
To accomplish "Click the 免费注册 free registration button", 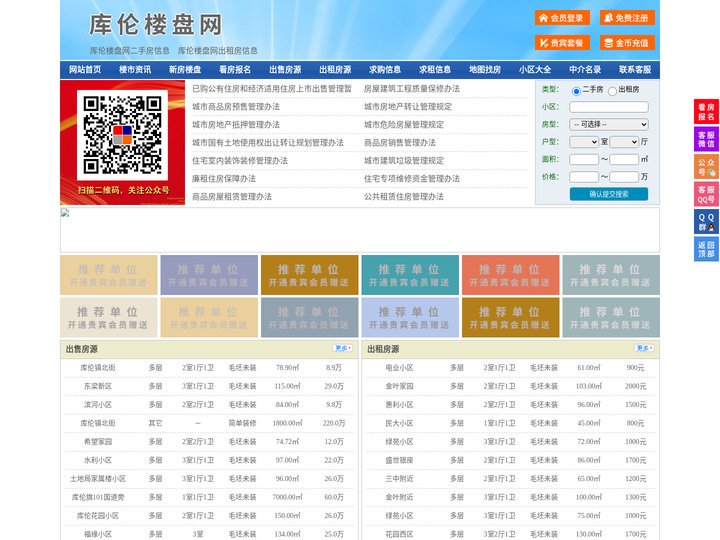I will [627, 18].
